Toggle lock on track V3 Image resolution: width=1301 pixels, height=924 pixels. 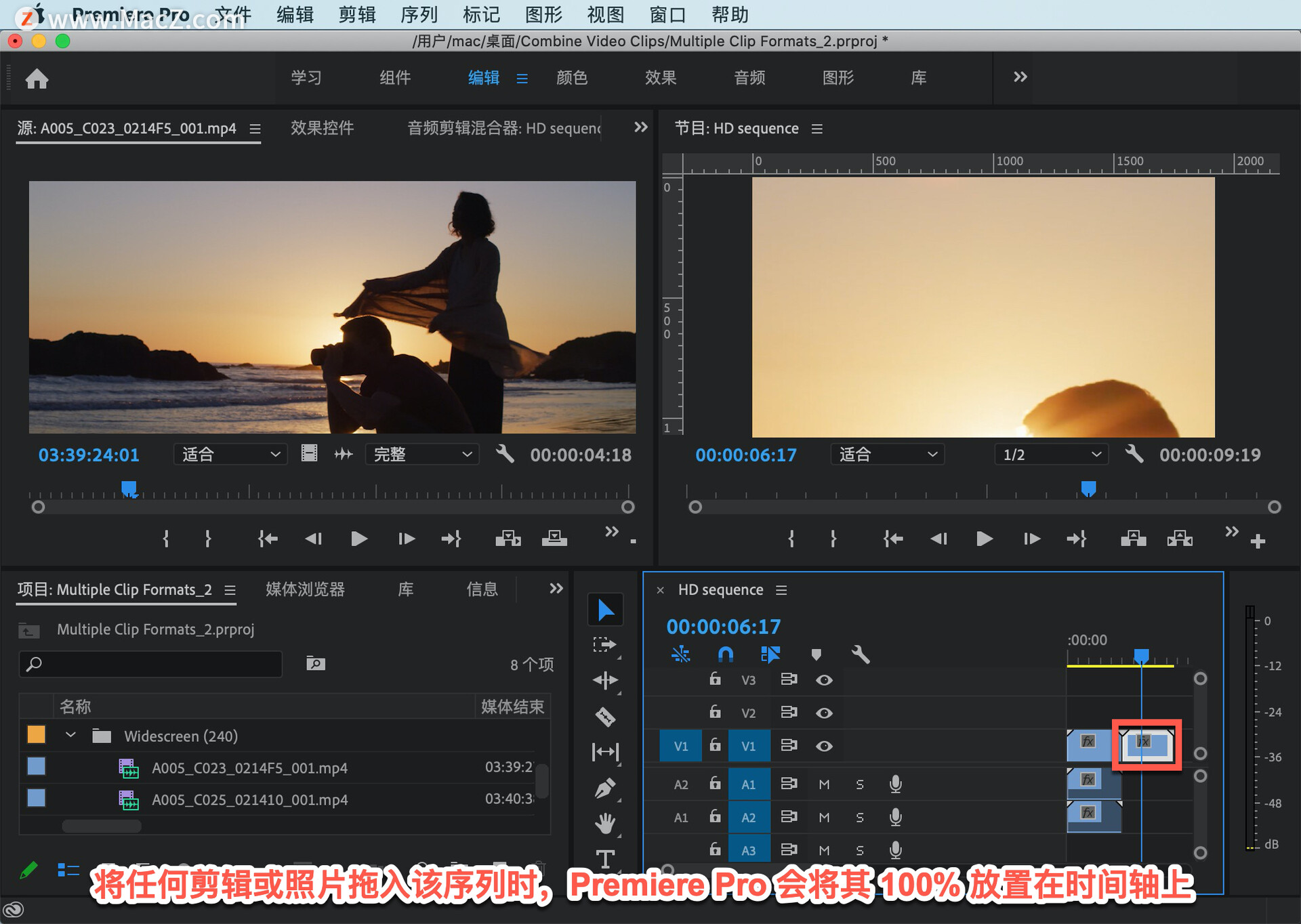click(715, 679)
